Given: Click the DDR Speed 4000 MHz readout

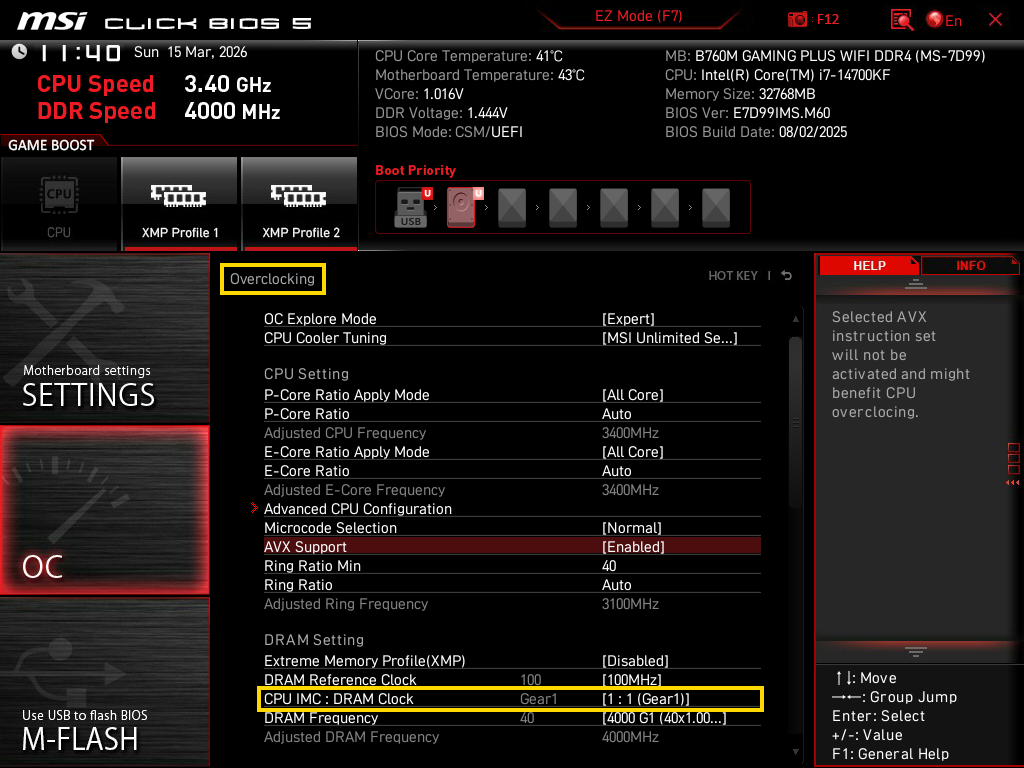Looking at the screenshot, I should pyautogui.click(x=159, y=111).
